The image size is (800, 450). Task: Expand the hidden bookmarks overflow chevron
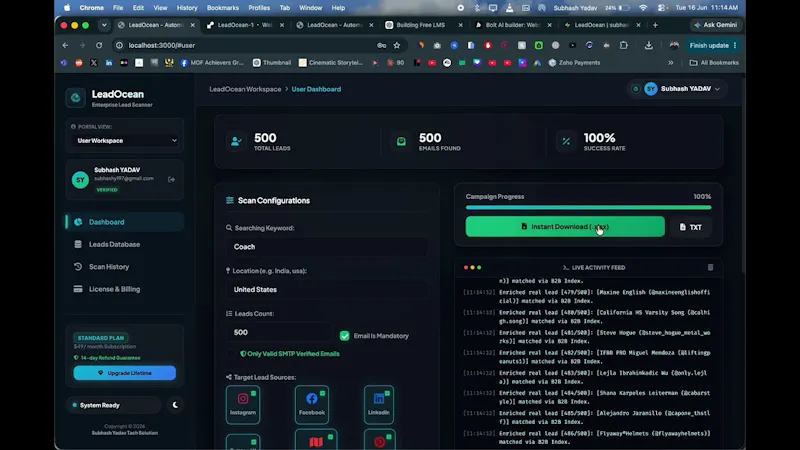(670, 63)
